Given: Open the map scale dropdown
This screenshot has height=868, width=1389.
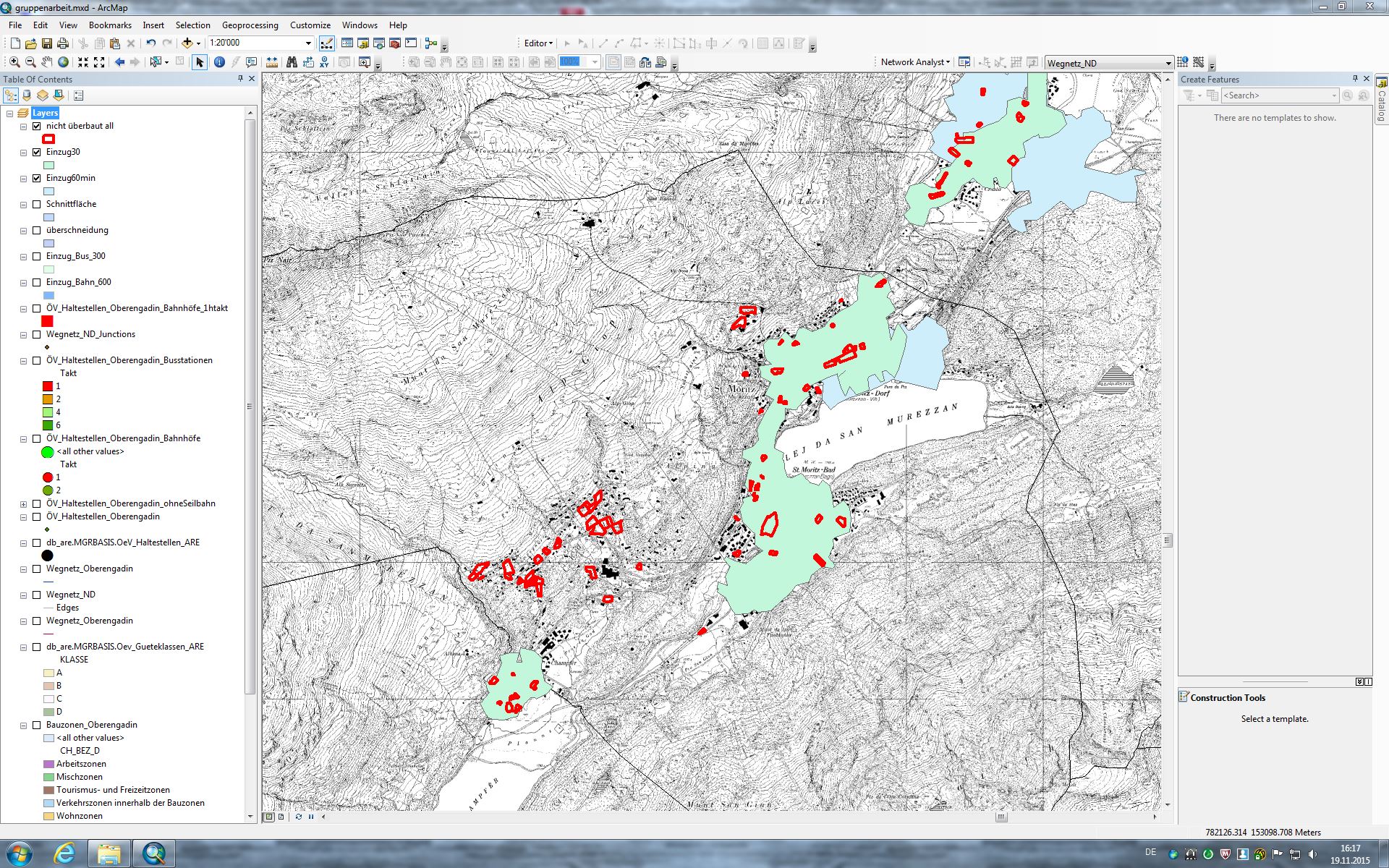Looking at the screenshot, I should (309, 43).
